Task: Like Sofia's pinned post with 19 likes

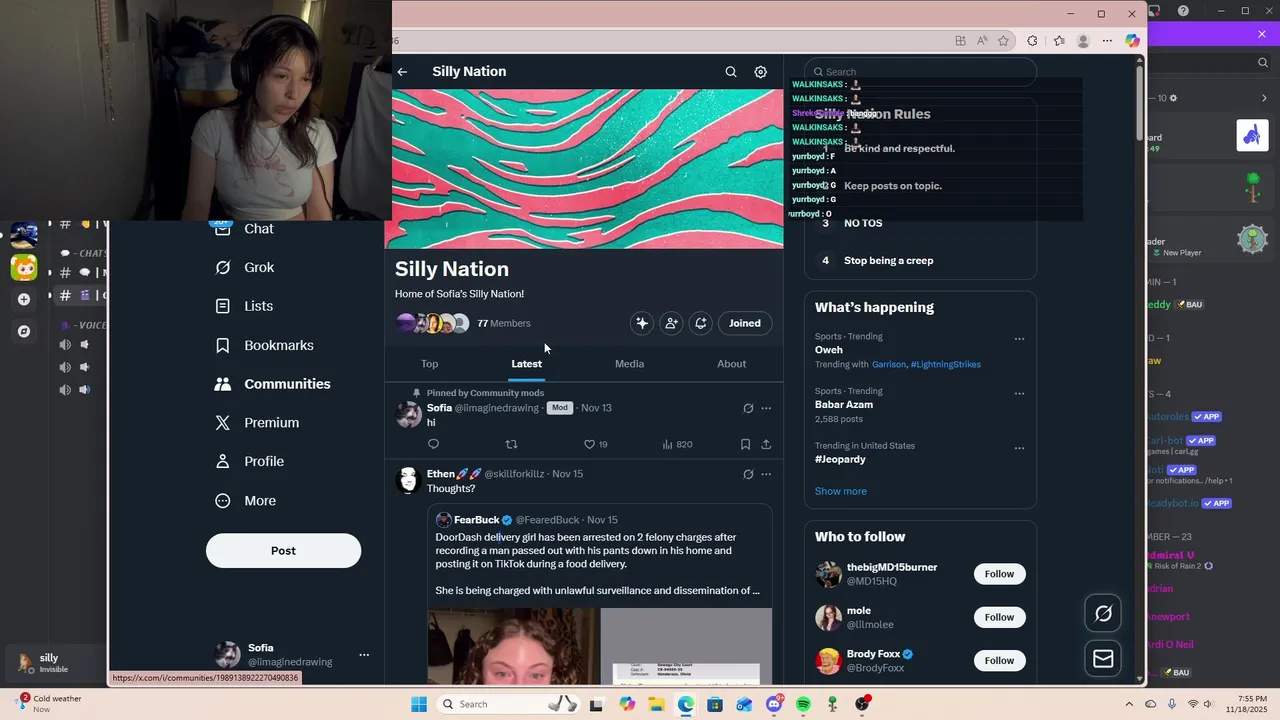Action: (596, 444)
